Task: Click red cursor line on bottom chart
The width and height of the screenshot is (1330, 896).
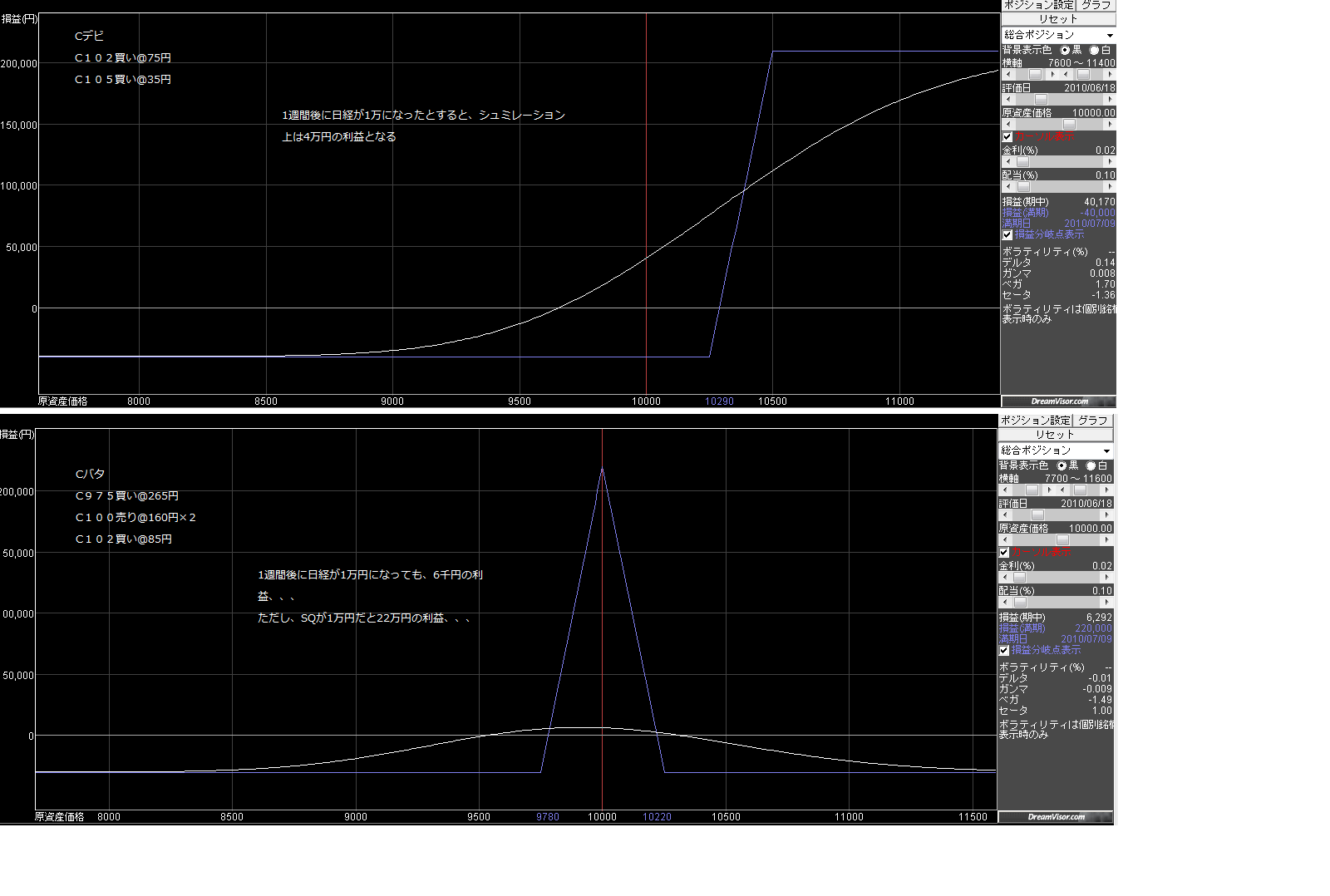Action: coord(602,582)
